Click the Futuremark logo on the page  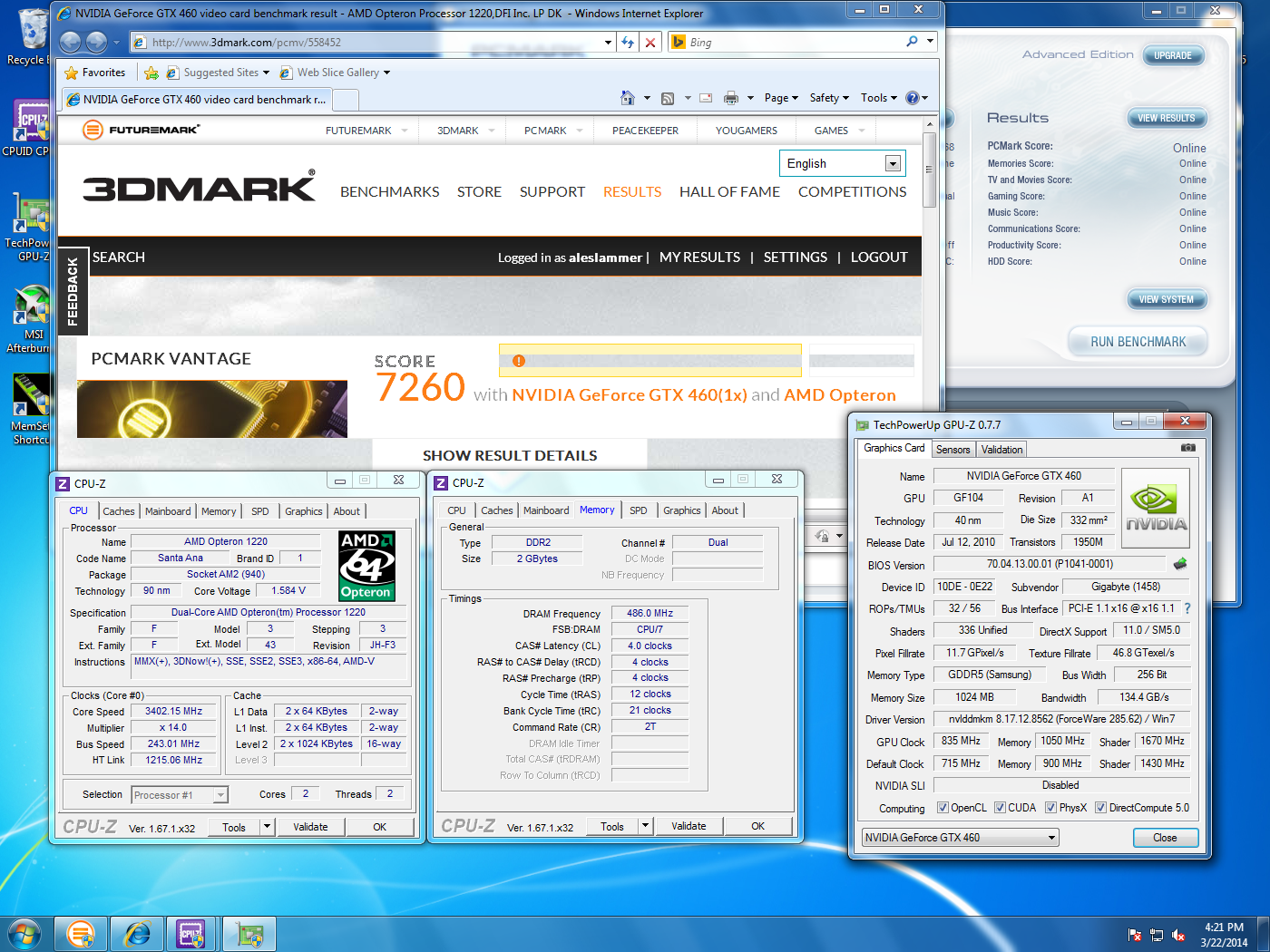141,130
